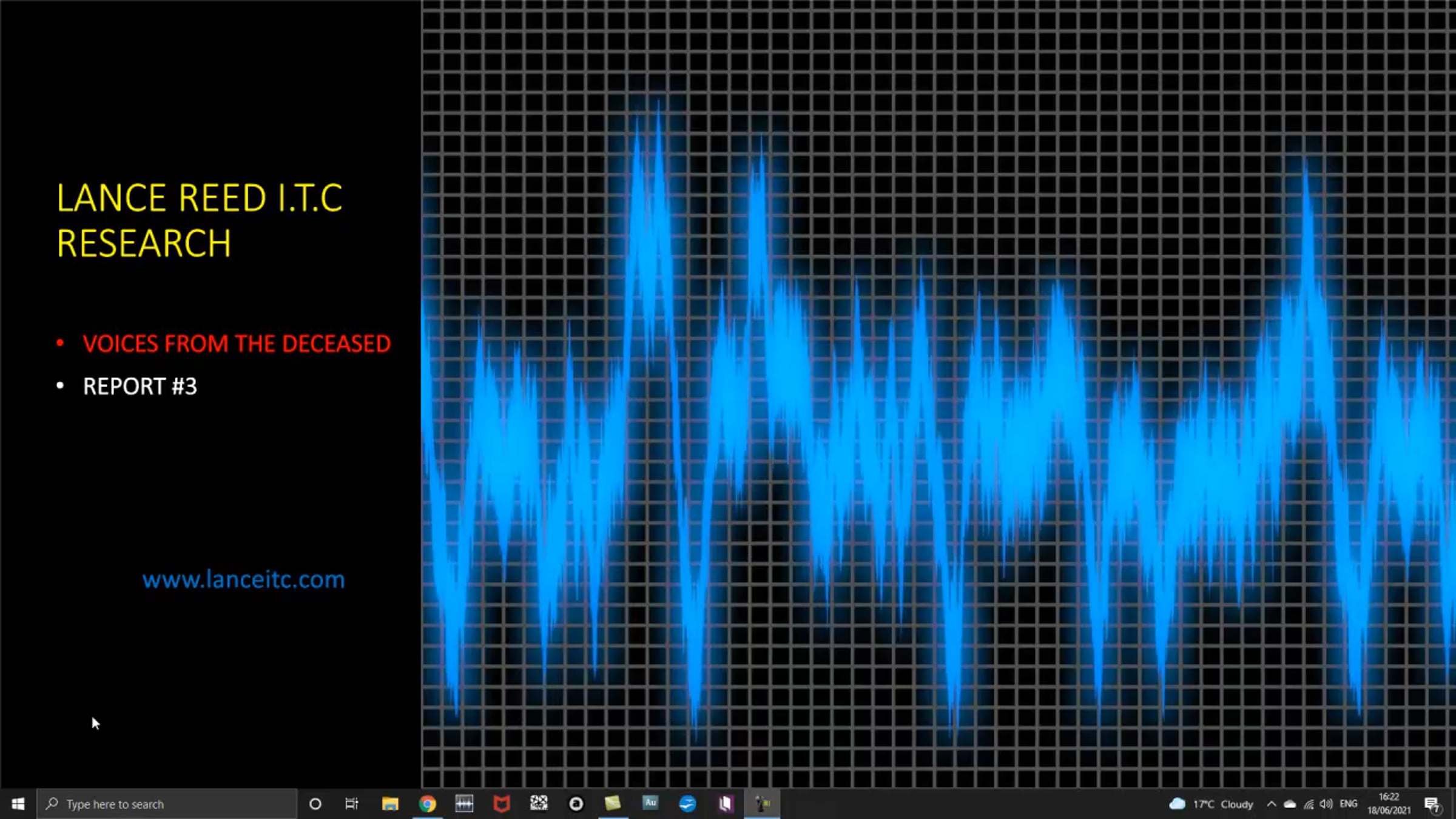Open Adobe Audition (Au) from taskbar
1456x819 pixels.
pyautogui.click(x=650, y=803)
